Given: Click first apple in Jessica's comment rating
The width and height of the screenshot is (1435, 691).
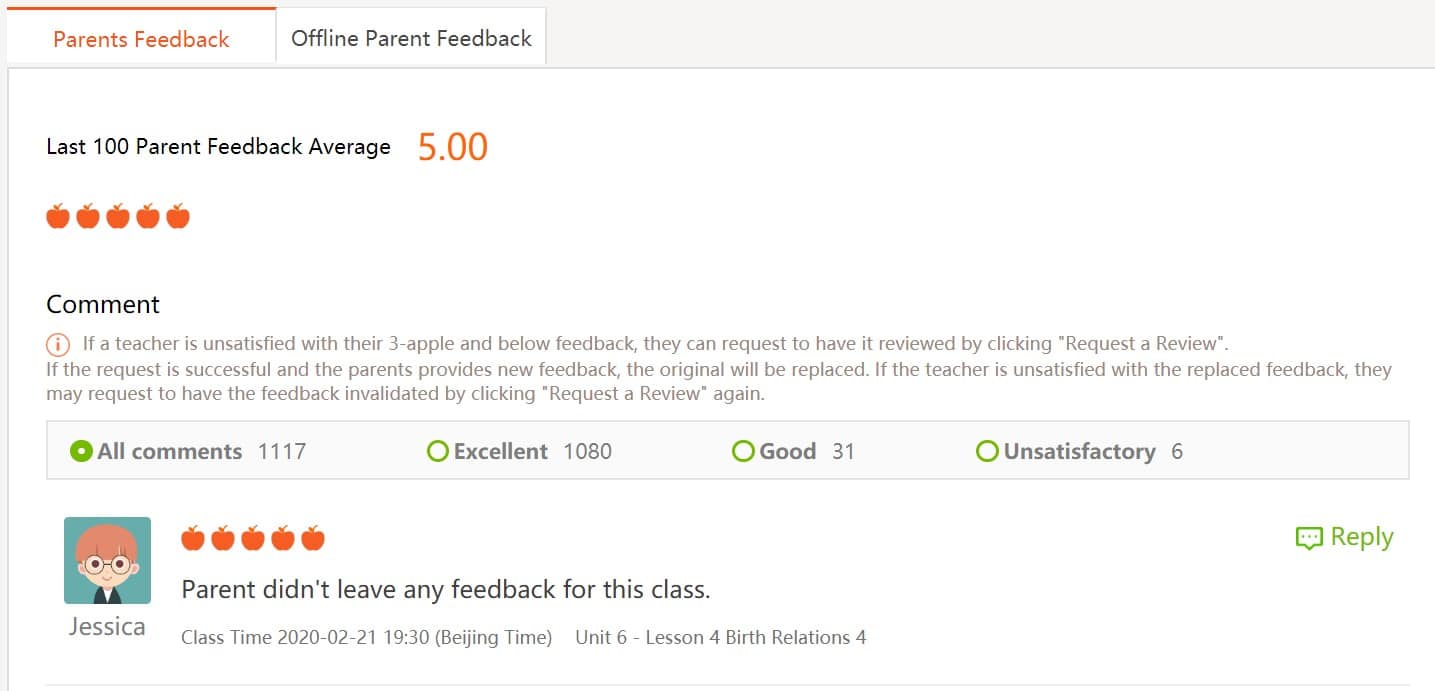Looking at the screenshot, I should [193, 539].
